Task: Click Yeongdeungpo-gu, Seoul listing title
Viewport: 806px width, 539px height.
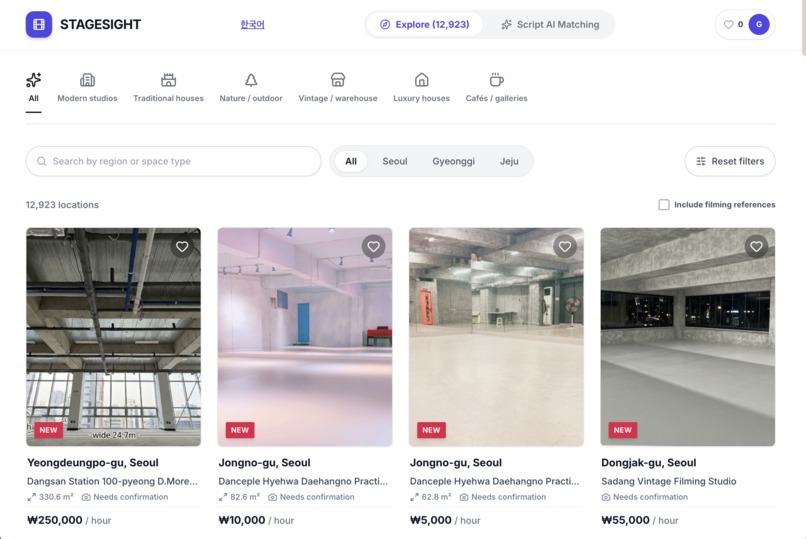Action: coord(93,462)
